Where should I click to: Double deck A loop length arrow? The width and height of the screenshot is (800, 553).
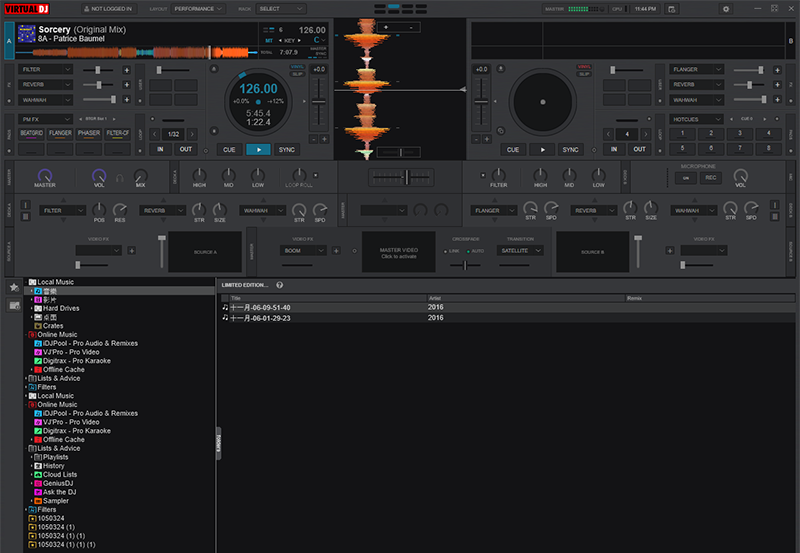click(192, 134)
